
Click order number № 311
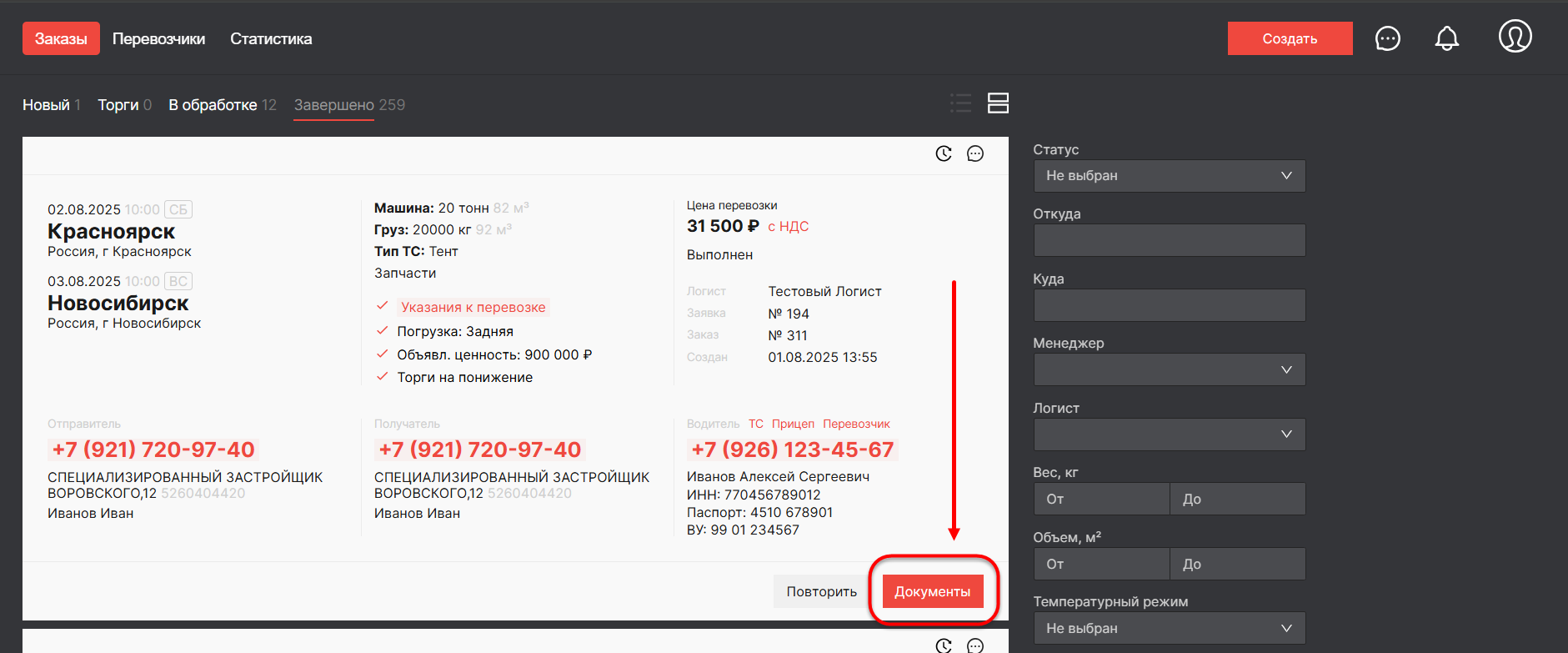(788, 335)
